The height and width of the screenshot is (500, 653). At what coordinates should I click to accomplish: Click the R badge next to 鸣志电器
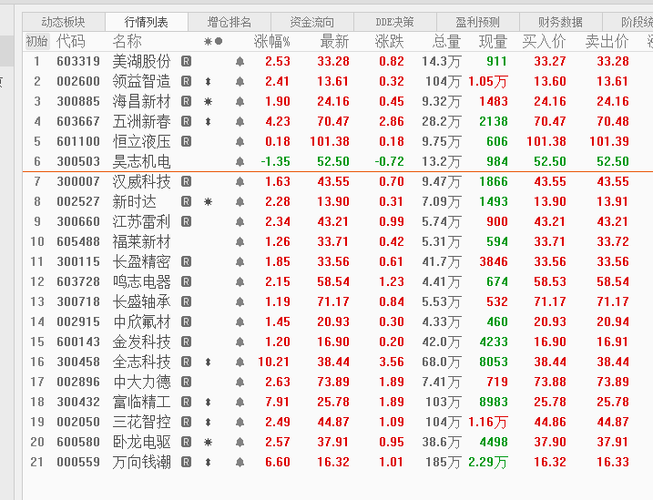(186, 282)
